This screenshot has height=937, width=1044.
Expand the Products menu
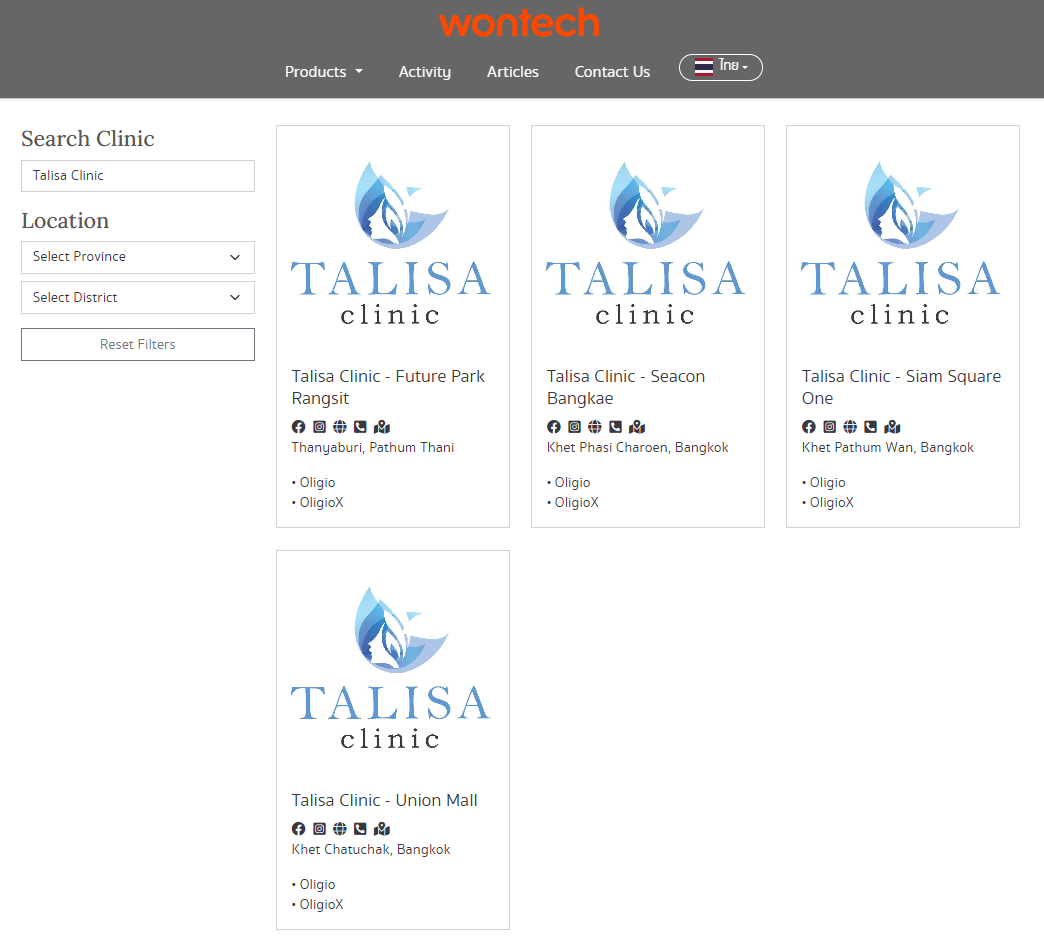(324, 72)
